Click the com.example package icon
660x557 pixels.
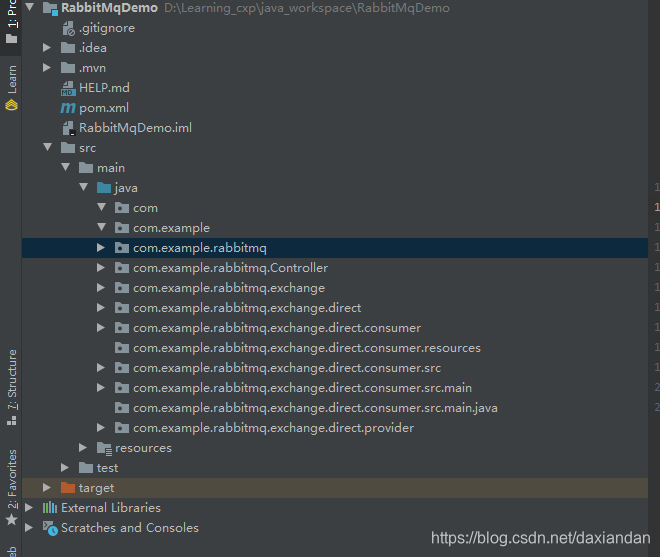(x=122, y=227)
